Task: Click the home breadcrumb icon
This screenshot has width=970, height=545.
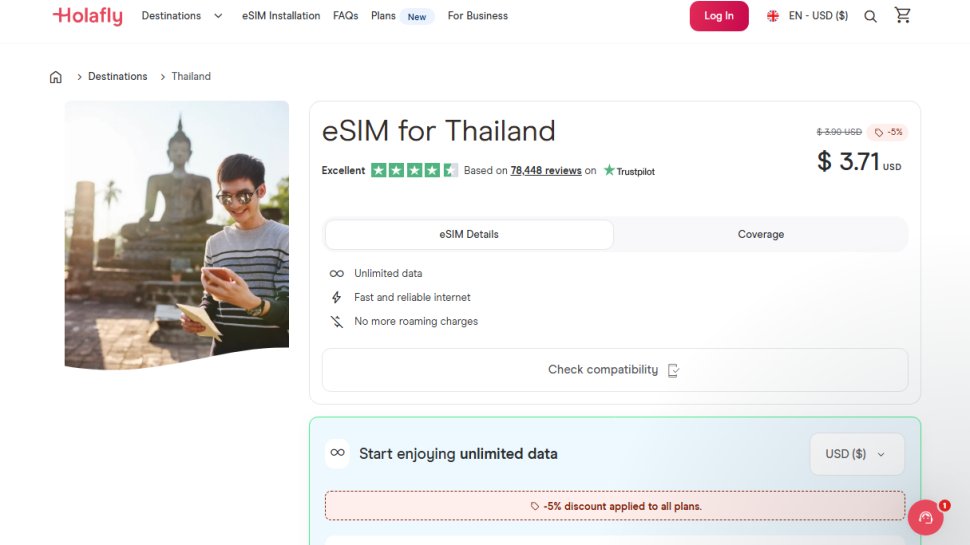Action: pyautogui.click(x=56, y=77)
